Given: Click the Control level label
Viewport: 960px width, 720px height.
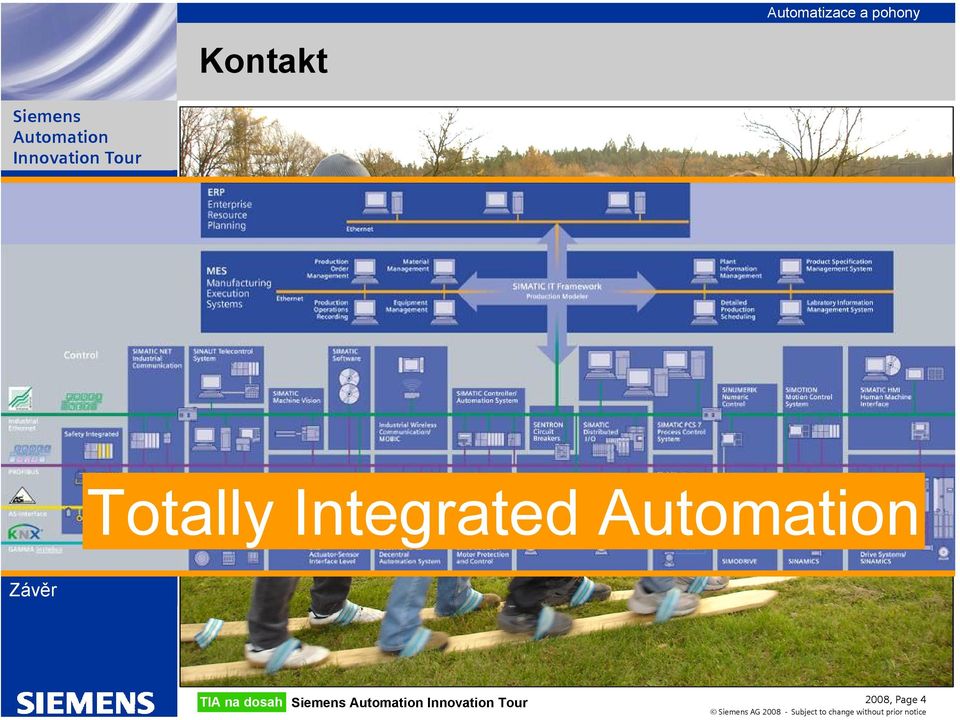Looking at the screenshot, I should (80, 354).
